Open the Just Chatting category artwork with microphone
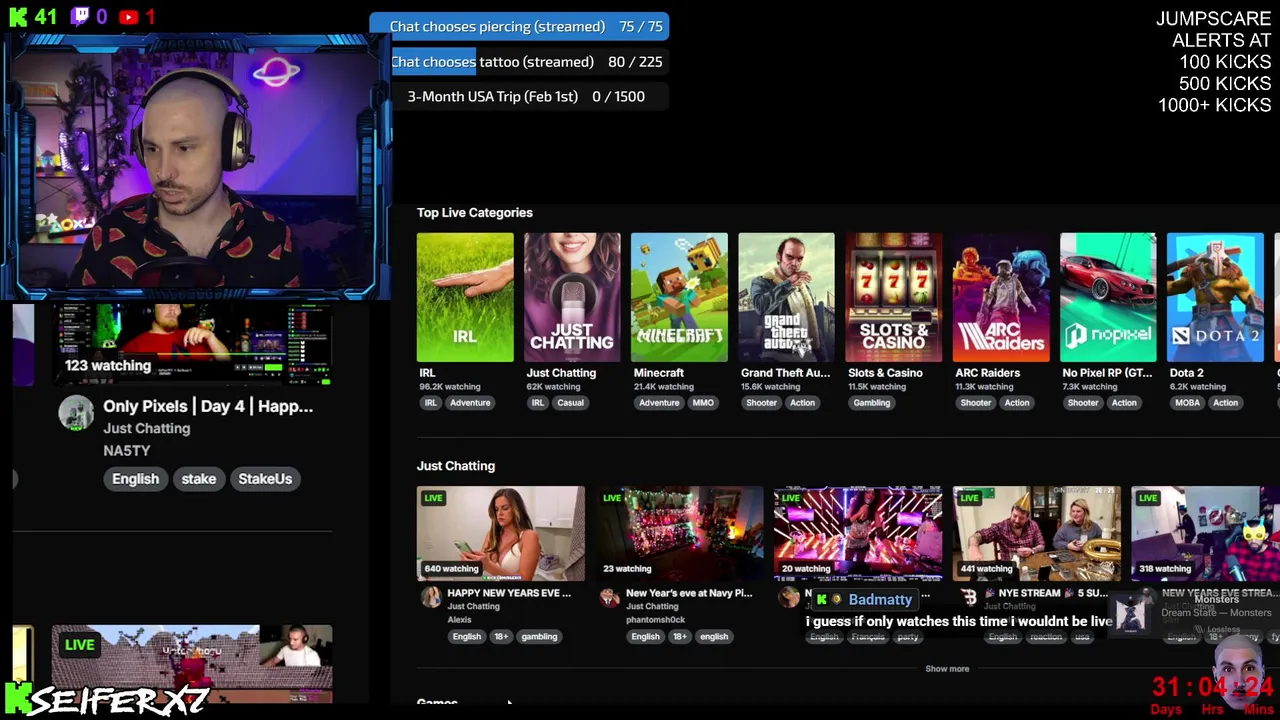 [572, 297]
